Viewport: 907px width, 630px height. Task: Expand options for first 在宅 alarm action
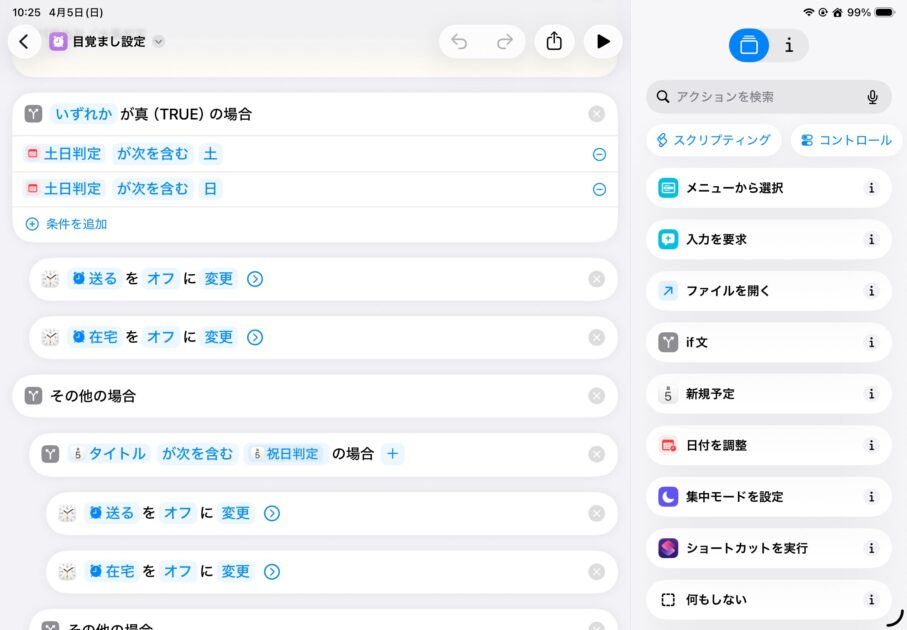[255, 337]
